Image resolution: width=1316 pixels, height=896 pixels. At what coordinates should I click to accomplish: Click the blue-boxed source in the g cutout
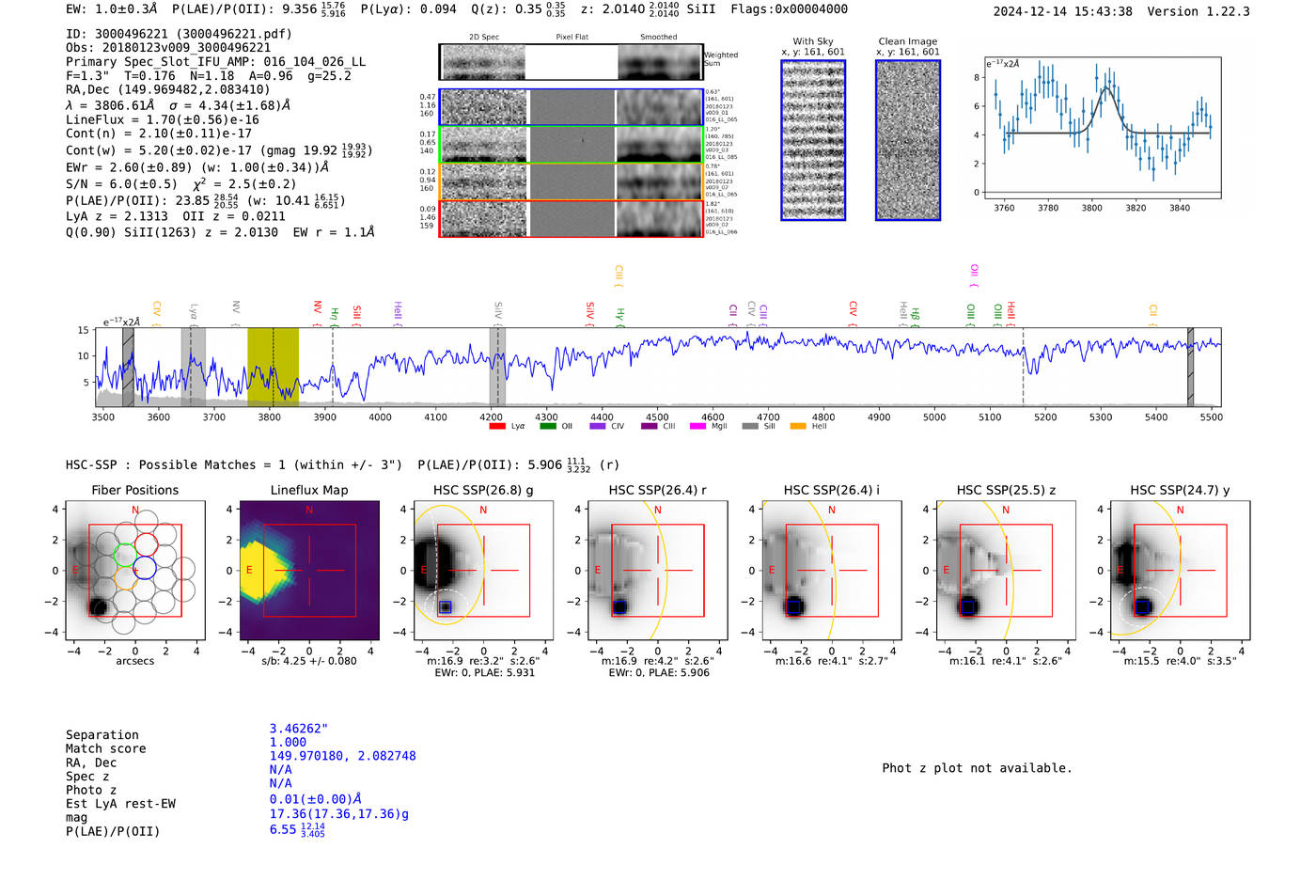[446, 606]
